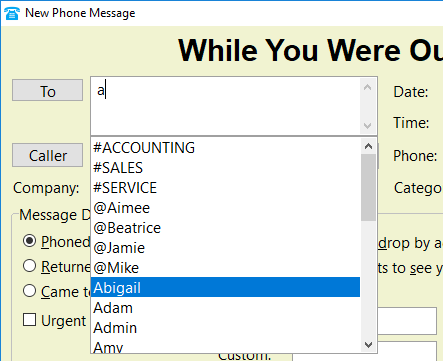This screenshot has height=361, width=443.
Task: Pick @Beatrice in the autocomplete list
Action: click(x=226, y=228)
